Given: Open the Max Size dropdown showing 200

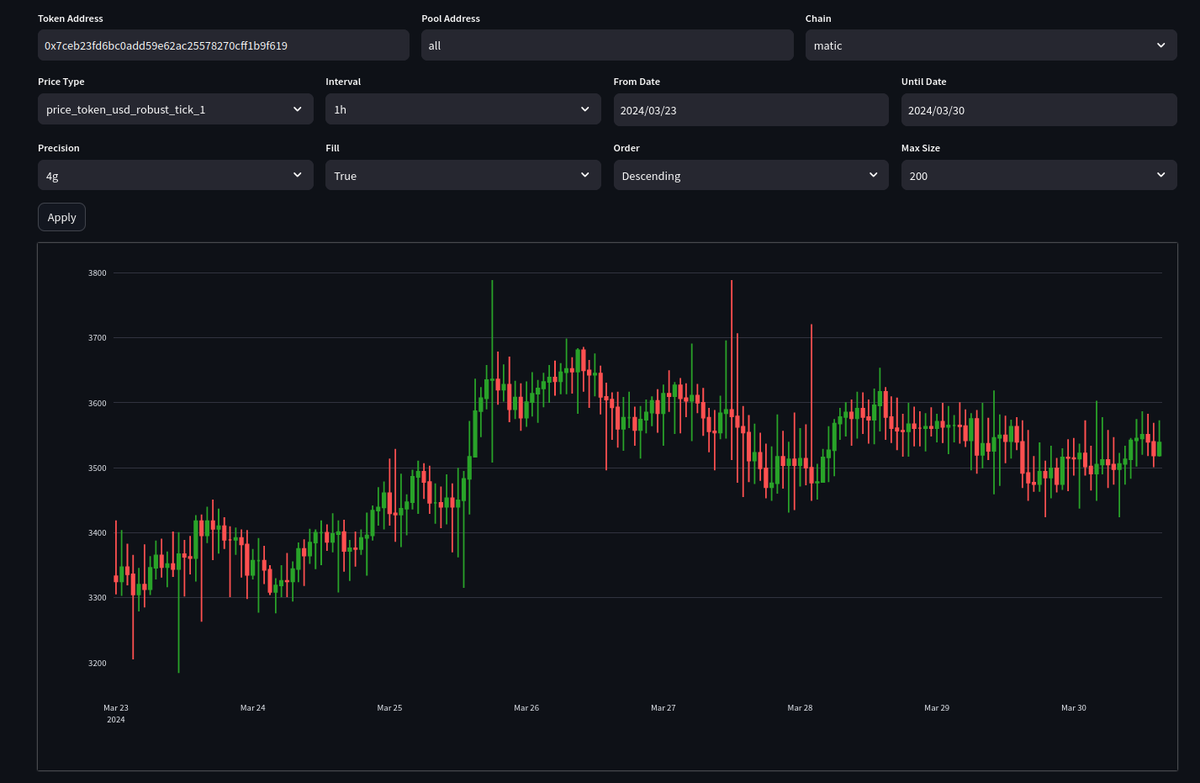Looking at the screenshot, I should tap(1039, 175).
